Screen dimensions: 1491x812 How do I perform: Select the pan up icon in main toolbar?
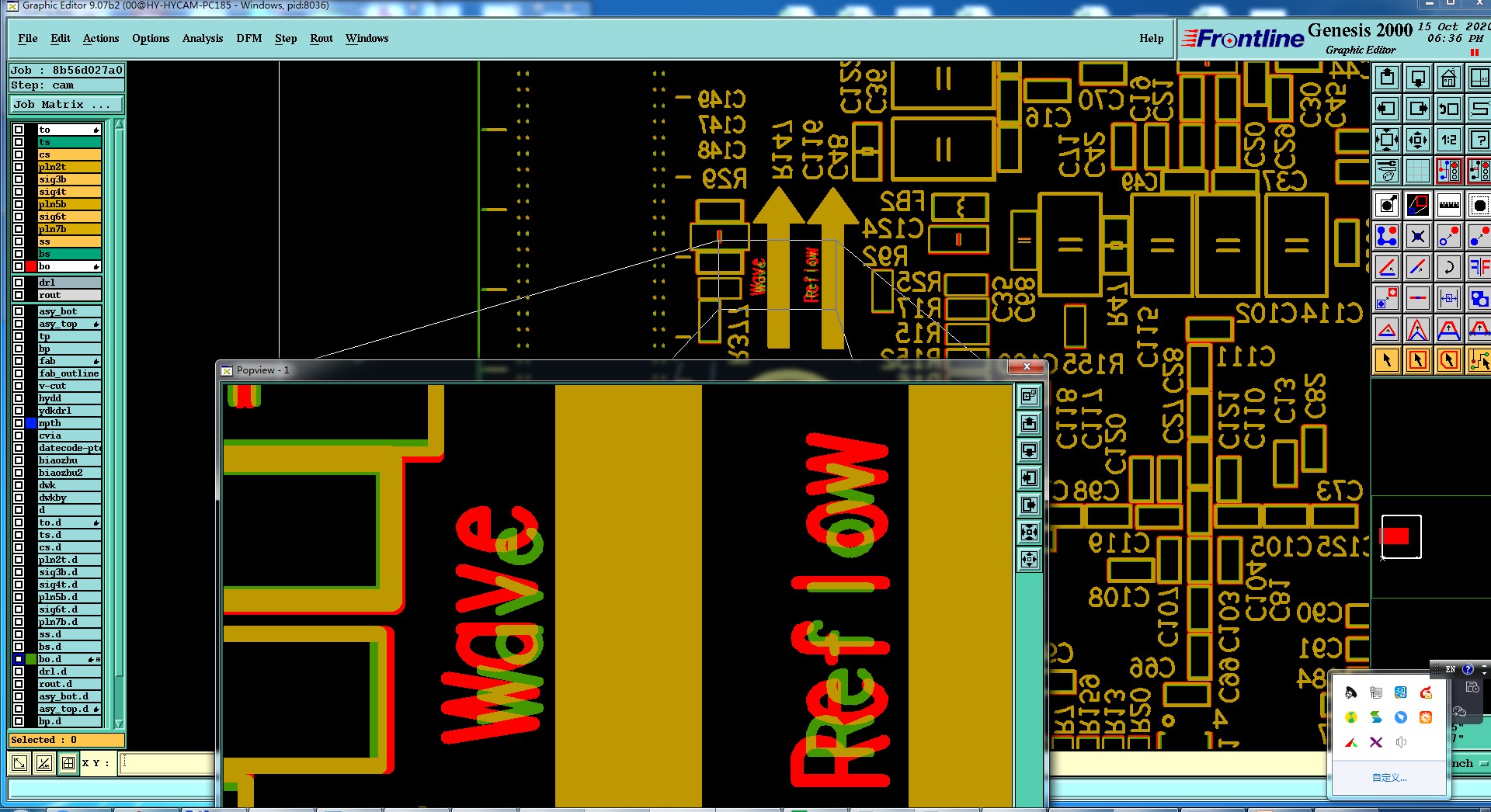coord(1387,78)
